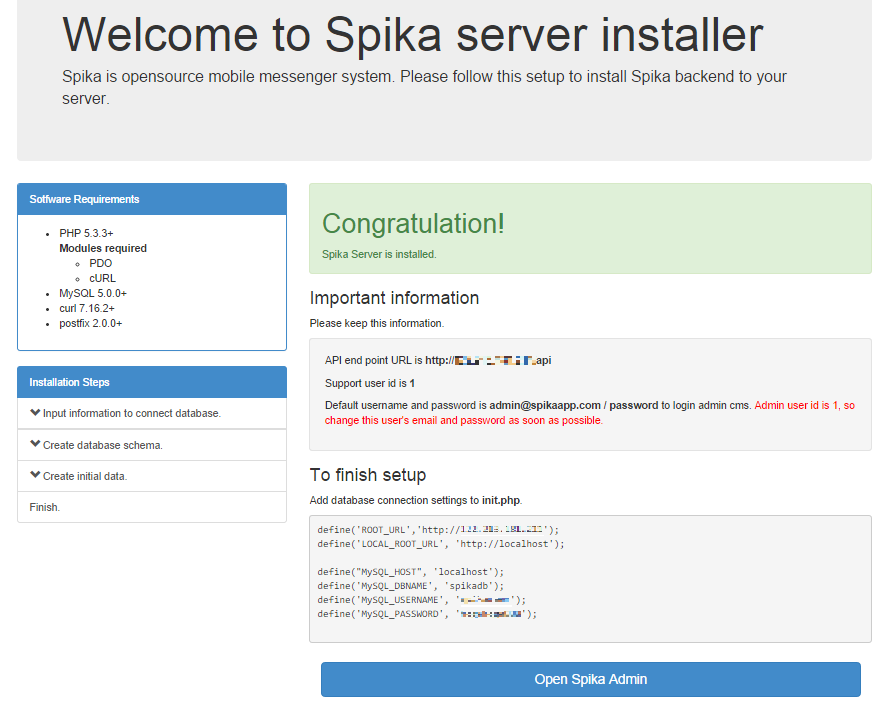The width and height of the screenshot is (889, 711).
Task: Click 'MySQL 5.0.0+' requirement
Action: (x=93, y=293)
